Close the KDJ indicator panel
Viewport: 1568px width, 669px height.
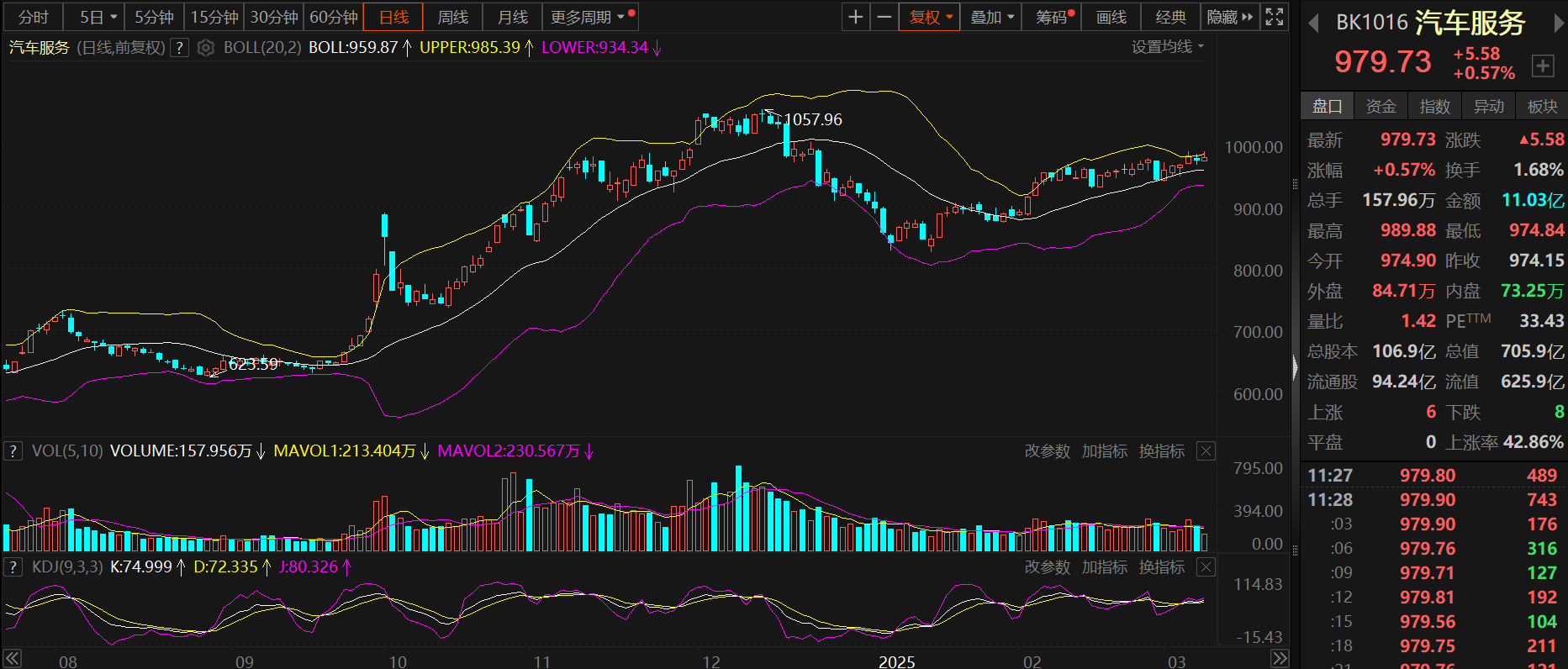[1206, 567]
